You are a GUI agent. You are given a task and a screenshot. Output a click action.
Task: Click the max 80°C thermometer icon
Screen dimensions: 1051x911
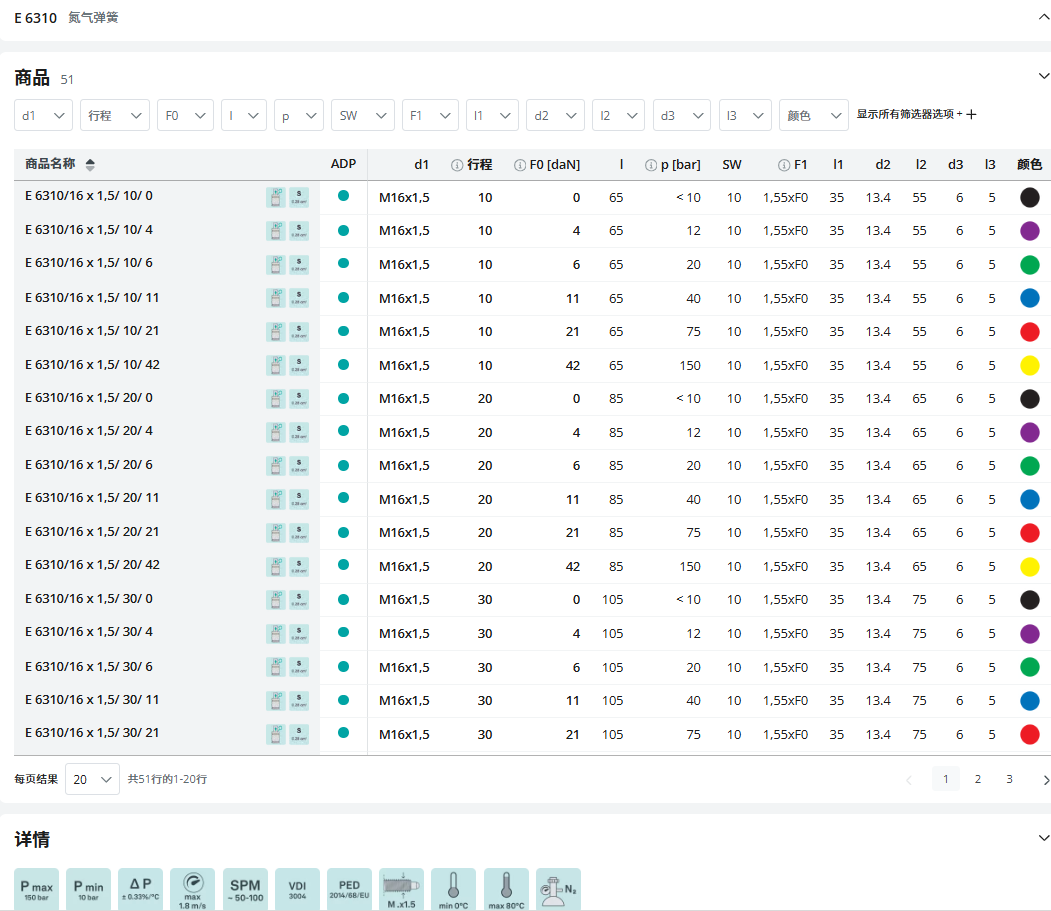pos(506,890)
